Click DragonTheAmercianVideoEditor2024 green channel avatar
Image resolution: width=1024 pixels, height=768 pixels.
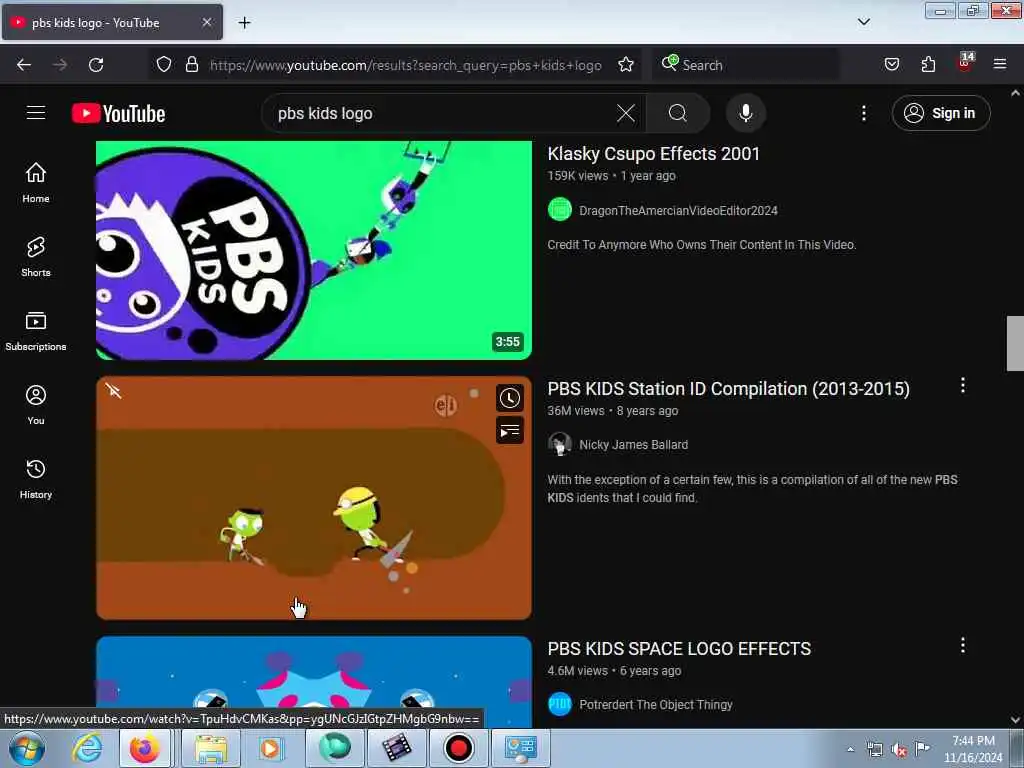coord(560,210)
